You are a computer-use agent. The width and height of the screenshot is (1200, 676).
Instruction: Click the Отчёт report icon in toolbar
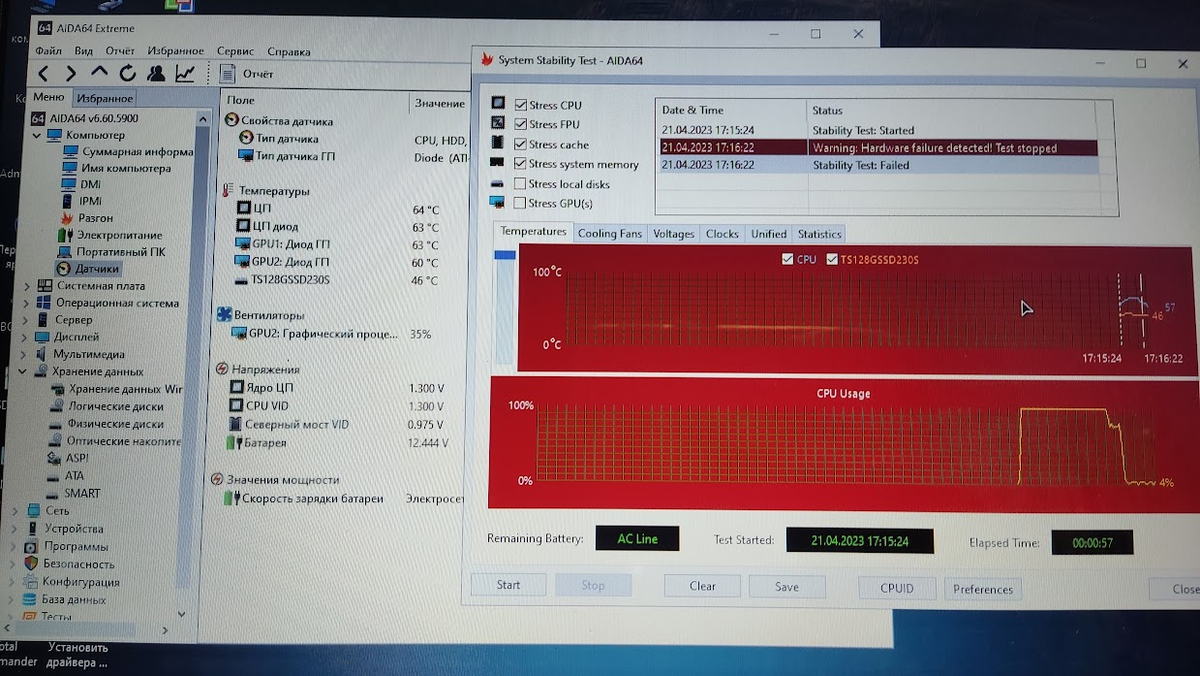click(227, 73)
